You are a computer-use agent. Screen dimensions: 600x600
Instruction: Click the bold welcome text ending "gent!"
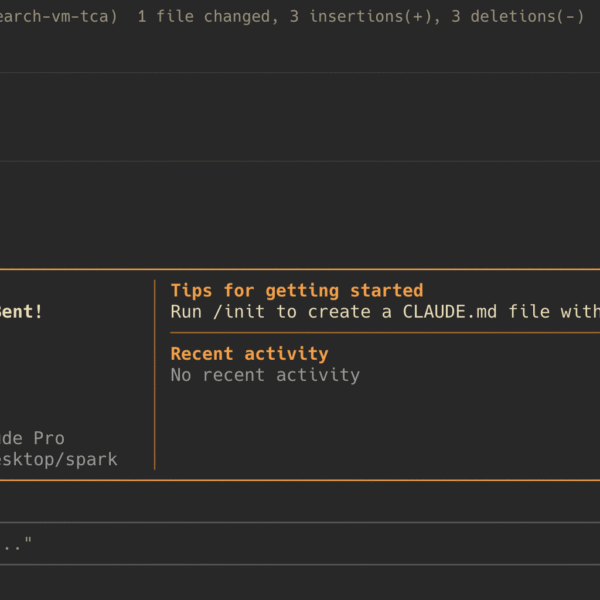pyautogui.click(x=20, y=311)
